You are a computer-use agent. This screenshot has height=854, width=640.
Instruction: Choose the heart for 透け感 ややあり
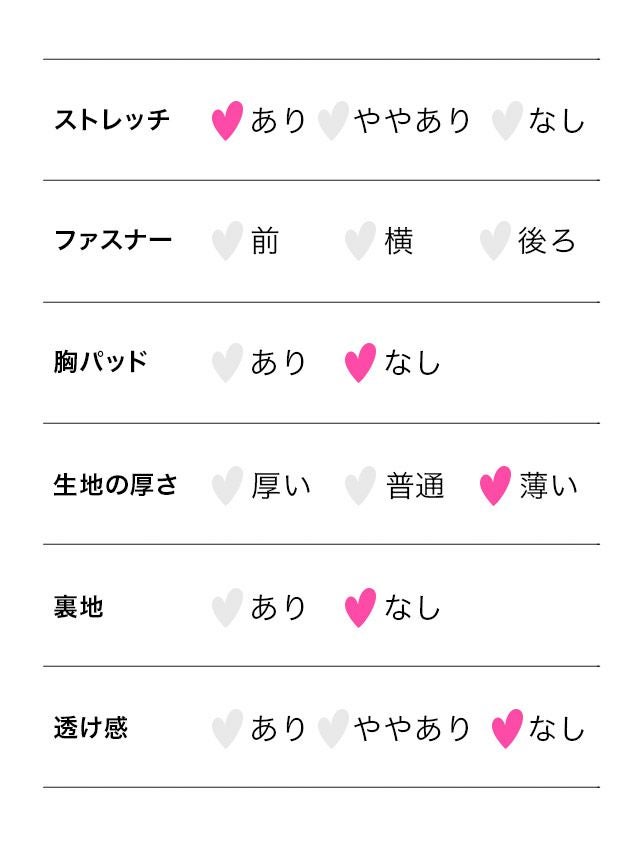pos(332,729)
